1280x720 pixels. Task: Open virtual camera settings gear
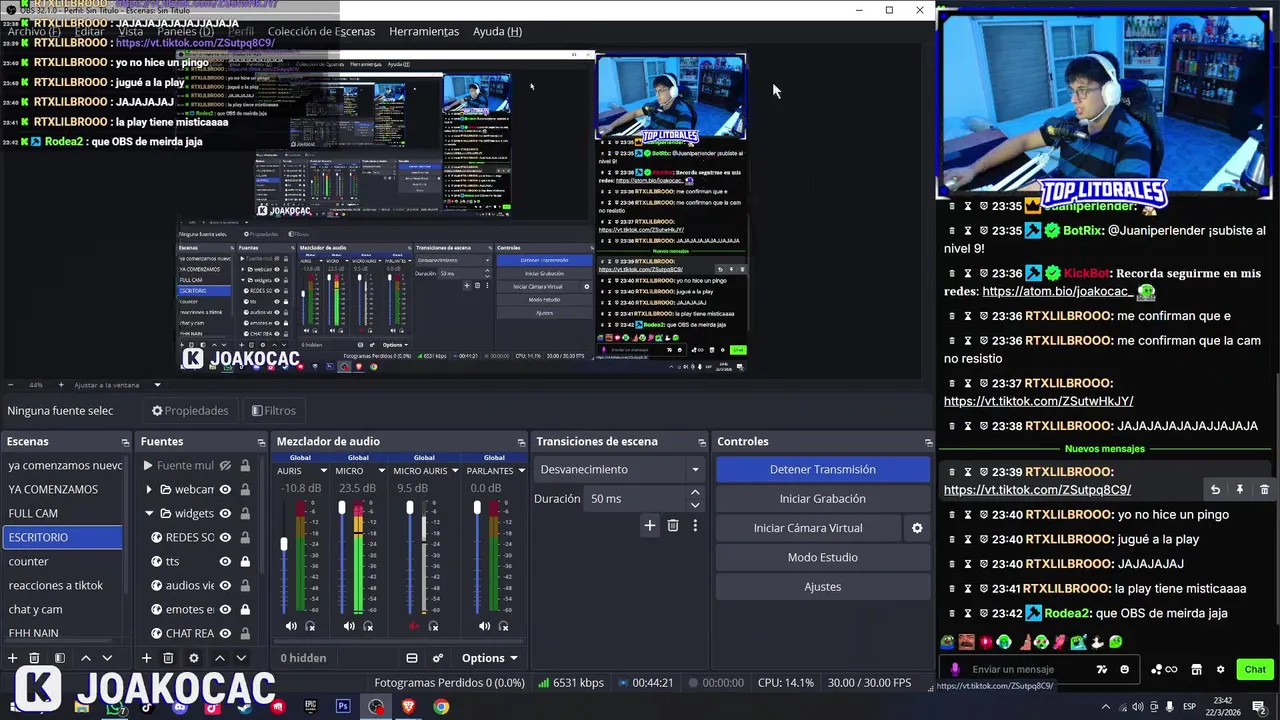(917, 528)
